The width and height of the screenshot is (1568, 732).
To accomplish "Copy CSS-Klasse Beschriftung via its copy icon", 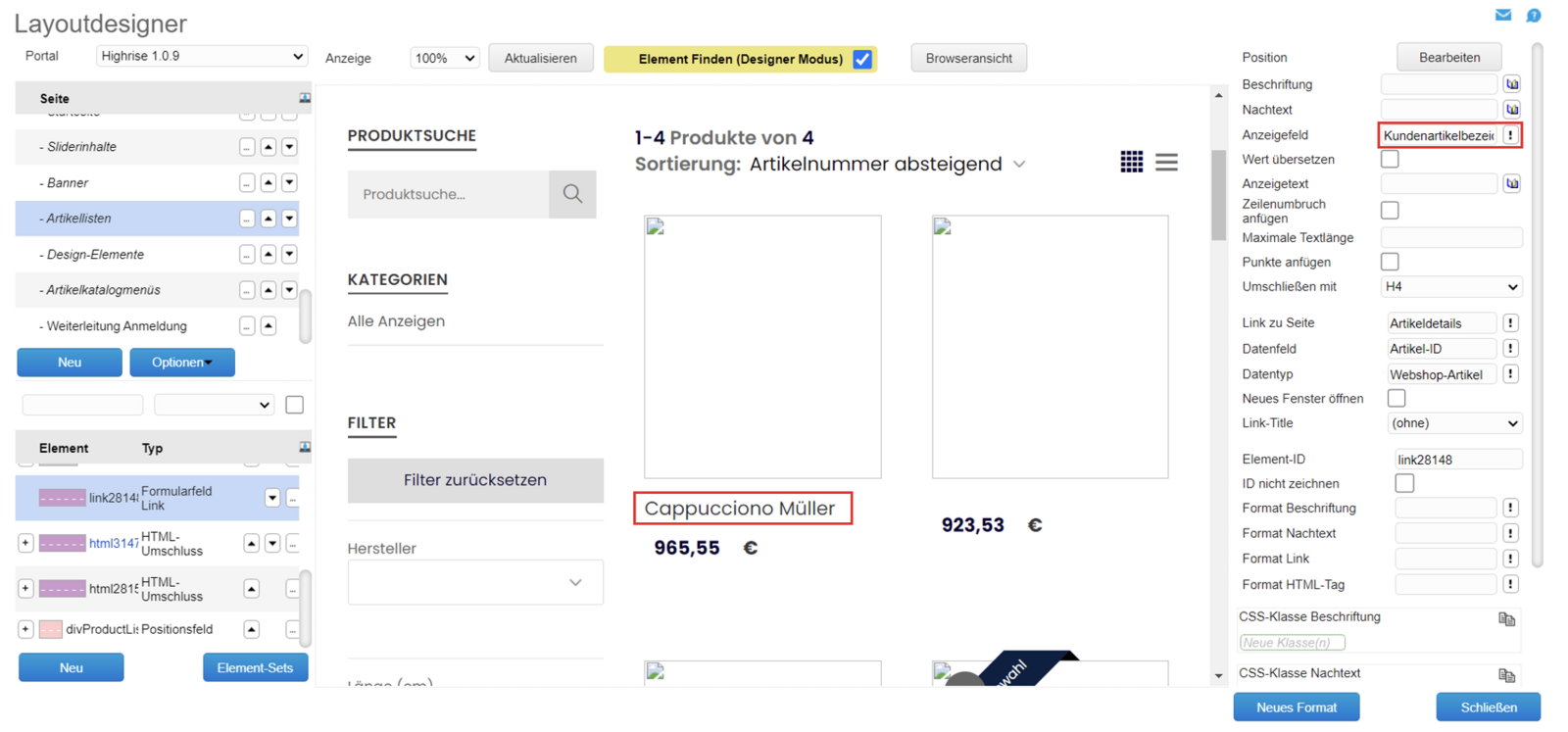I will [x=1506, y=618].
